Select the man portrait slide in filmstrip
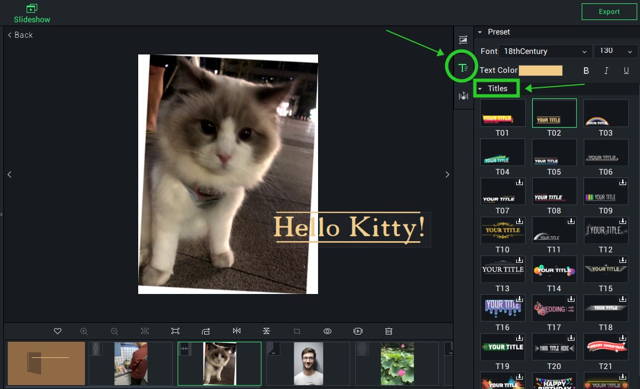640x389 pixels. (308, 363)
